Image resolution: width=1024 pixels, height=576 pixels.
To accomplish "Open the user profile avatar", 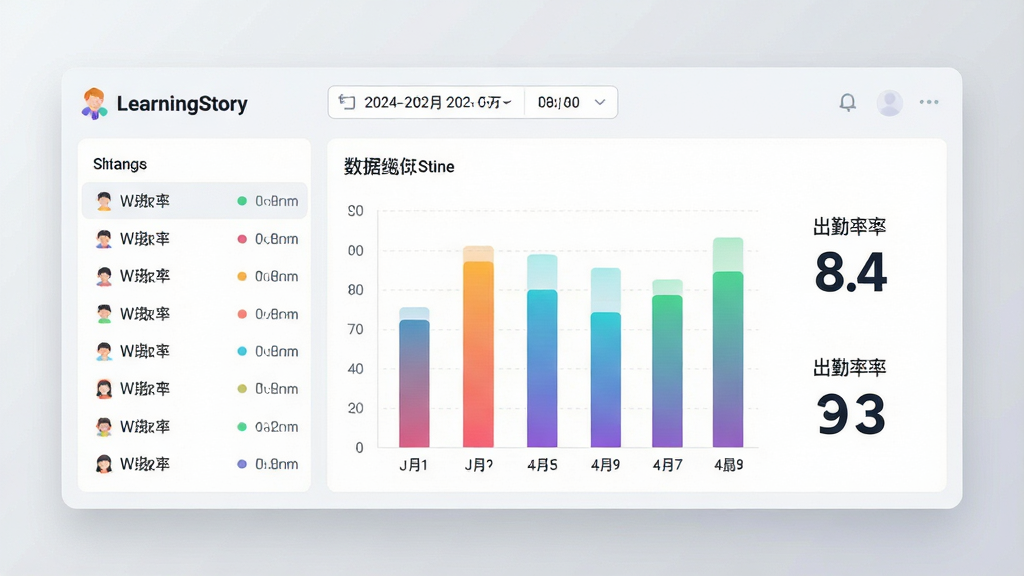I will (889, 103).
